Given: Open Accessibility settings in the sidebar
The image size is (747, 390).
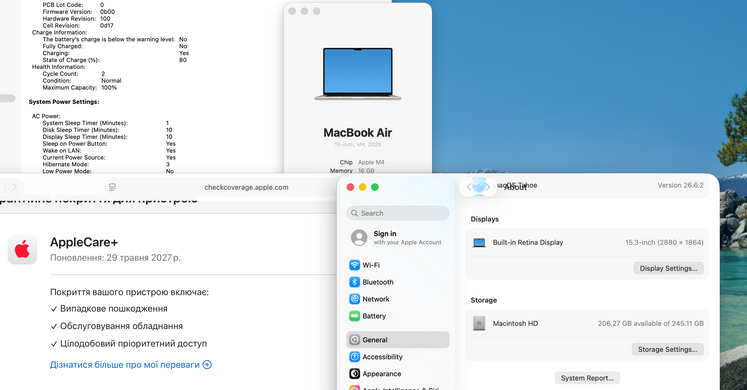Looking at the screenshot, I should point(398,357).
